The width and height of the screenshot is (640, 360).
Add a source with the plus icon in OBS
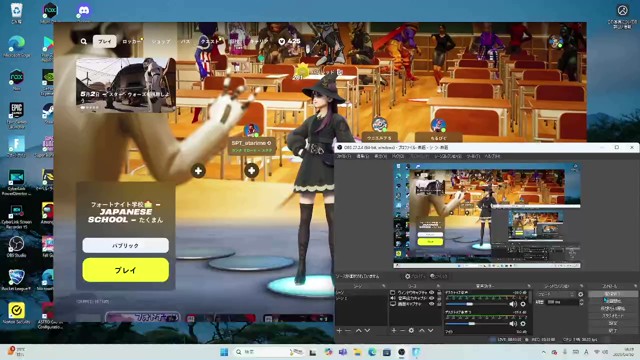[x=393, y=330]
